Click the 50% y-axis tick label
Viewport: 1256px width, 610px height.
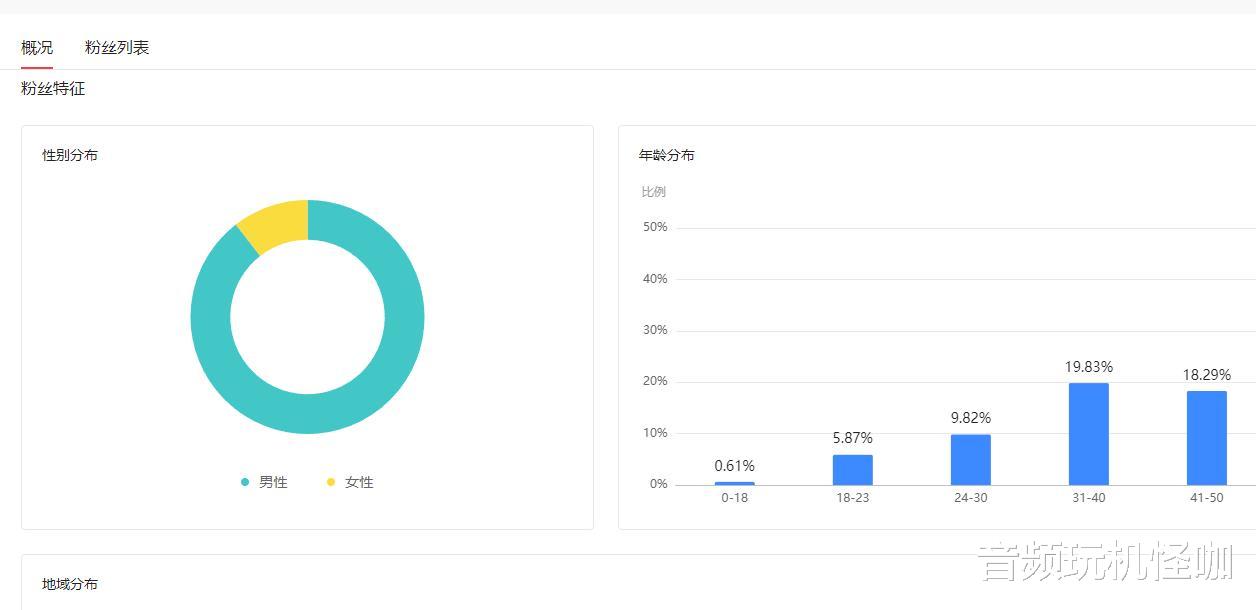tap(655, 227)
